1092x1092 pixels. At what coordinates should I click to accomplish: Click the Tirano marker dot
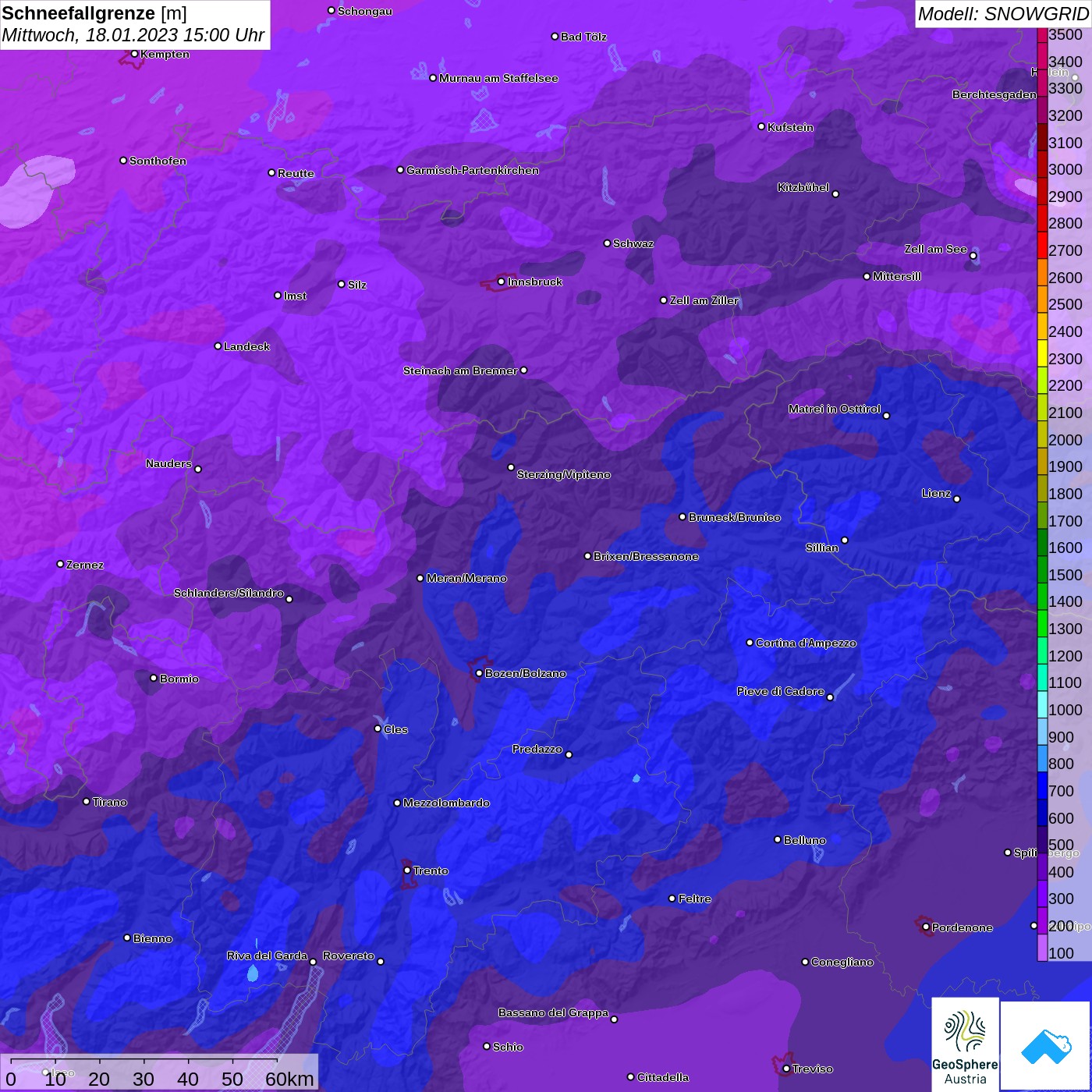click(87, 801)
